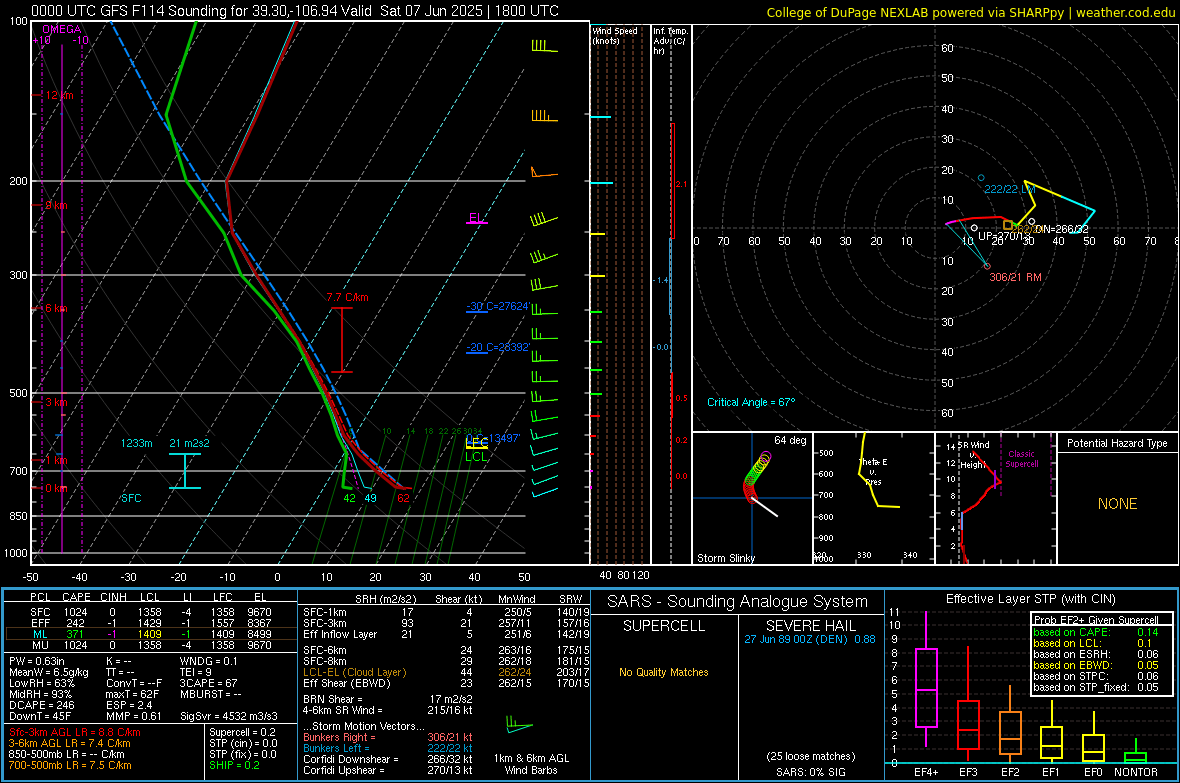Click the Supercell = 0.2 value
The height and width of the screenshot is (783, 1180).
click(242, 732)
